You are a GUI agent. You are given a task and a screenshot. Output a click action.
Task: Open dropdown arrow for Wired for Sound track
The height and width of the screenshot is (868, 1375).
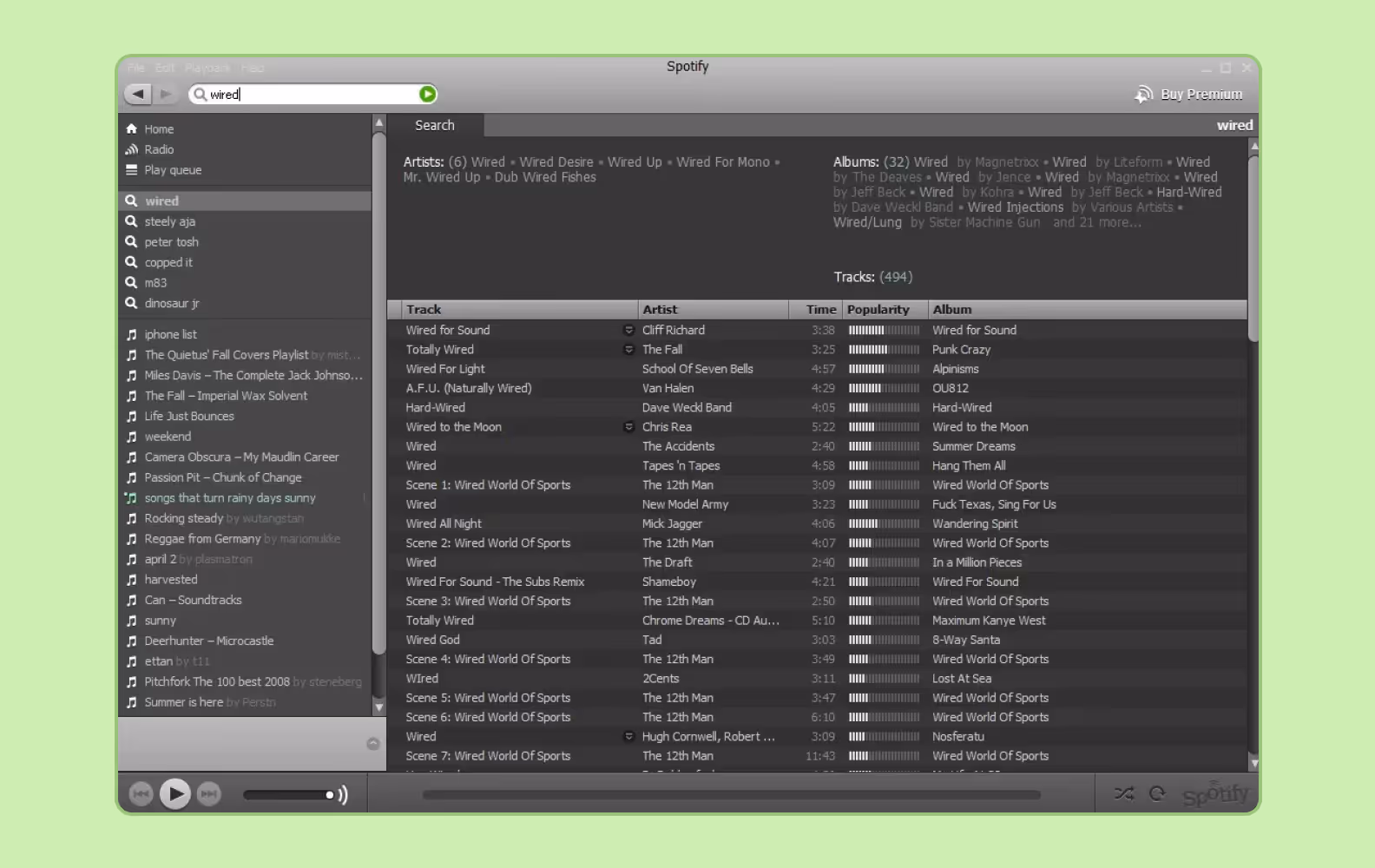click(x=628, y=330)
